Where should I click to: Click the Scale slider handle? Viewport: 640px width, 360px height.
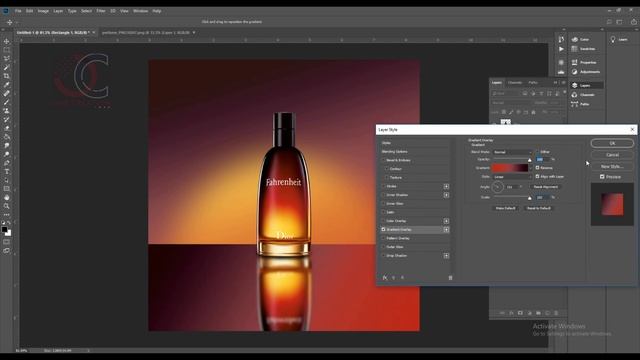[x=530, y=198]
